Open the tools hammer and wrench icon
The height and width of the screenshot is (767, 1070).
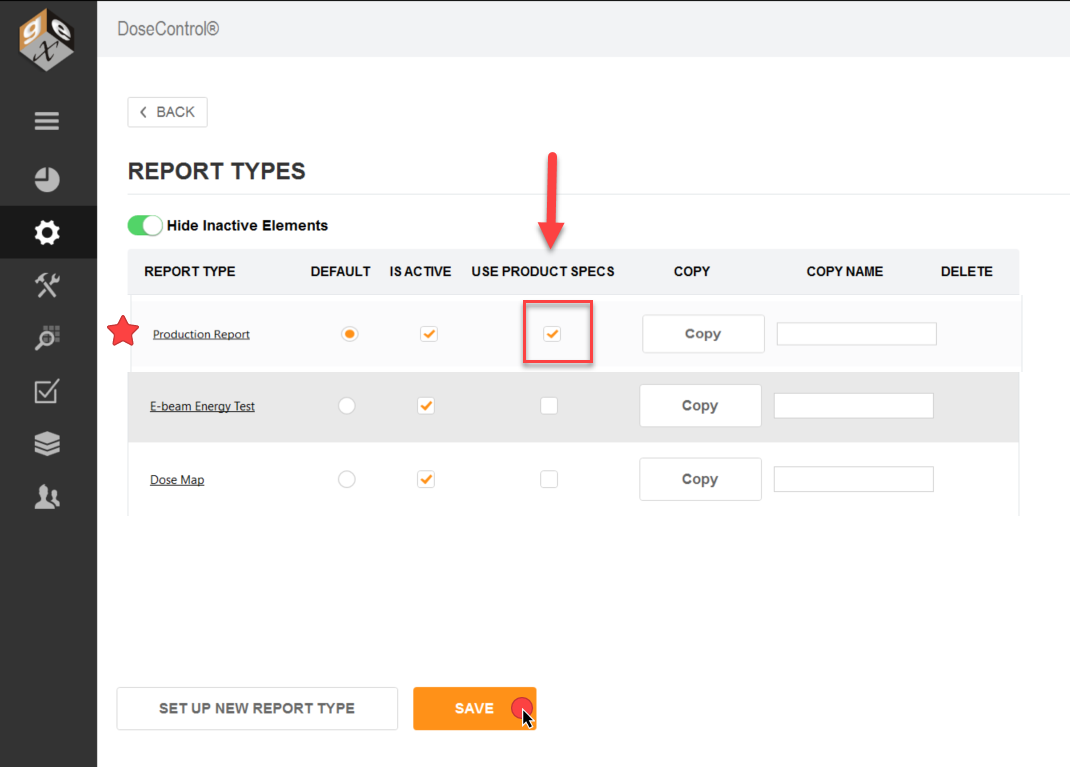46,285
